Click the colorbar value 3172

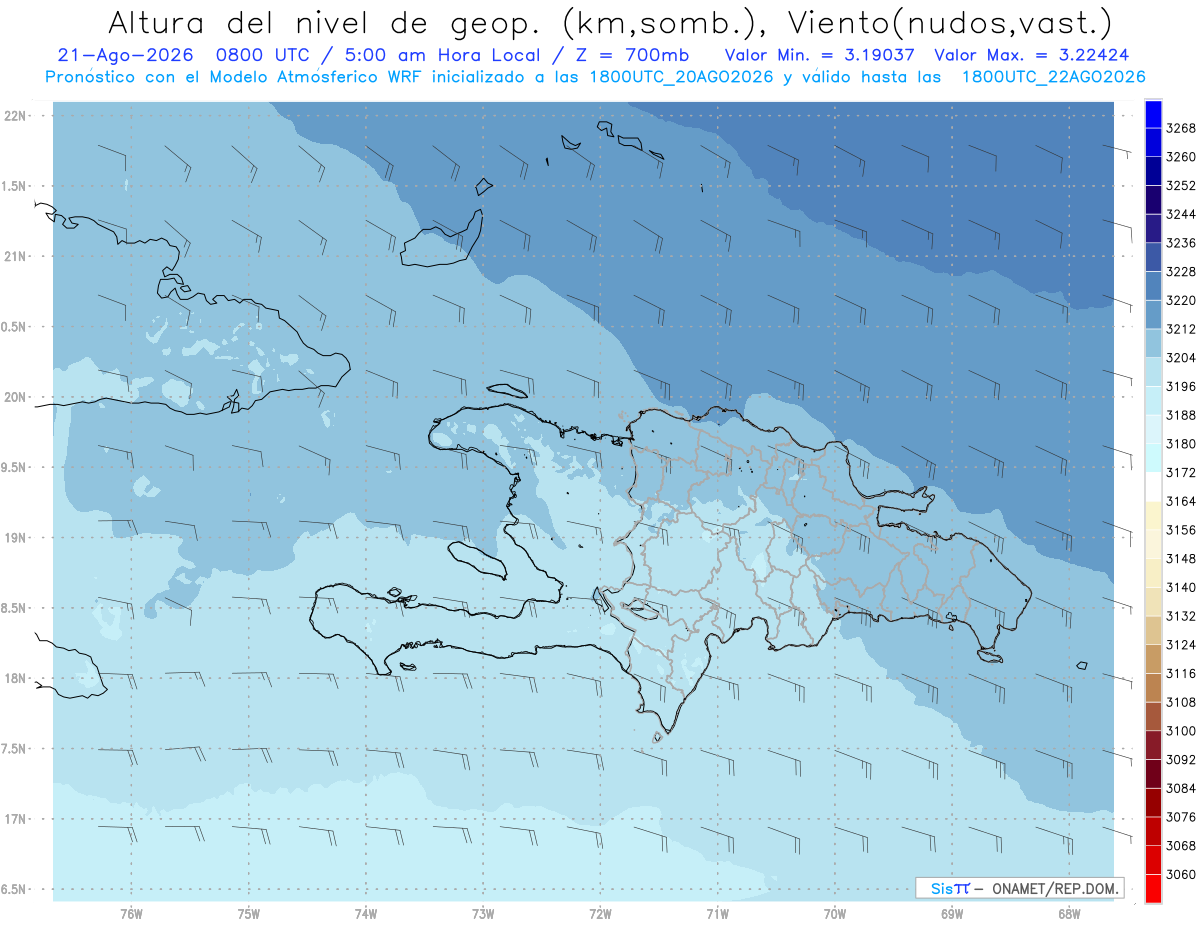1180,472
